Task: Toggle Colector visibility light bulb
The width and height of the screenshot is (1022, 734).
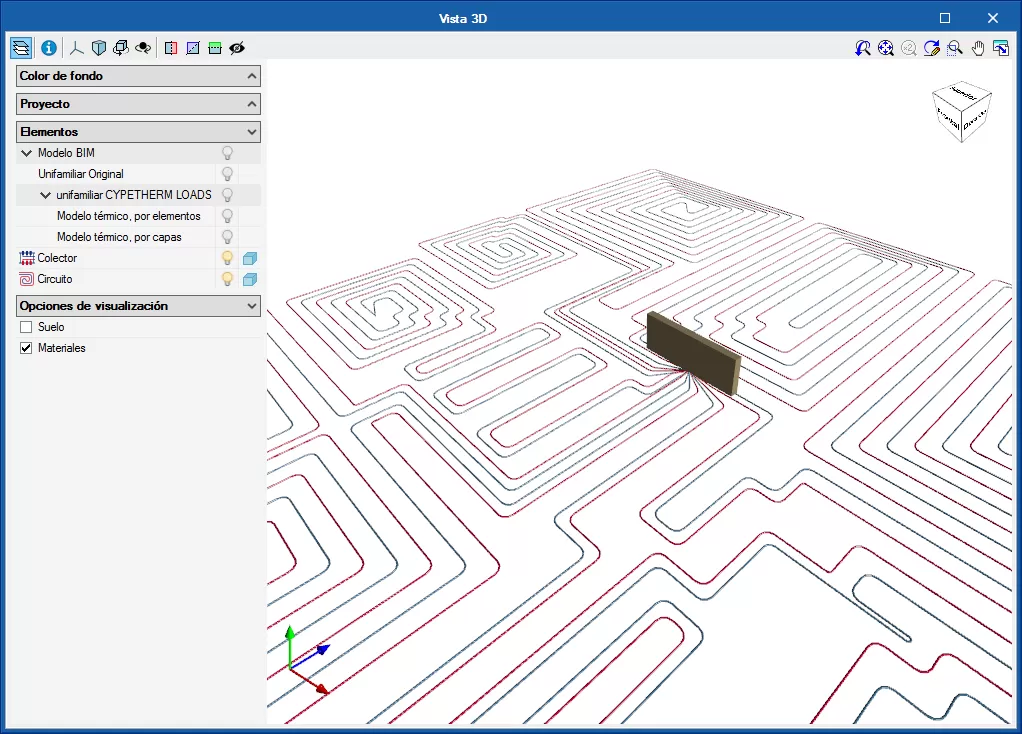Action: [227, 258]
